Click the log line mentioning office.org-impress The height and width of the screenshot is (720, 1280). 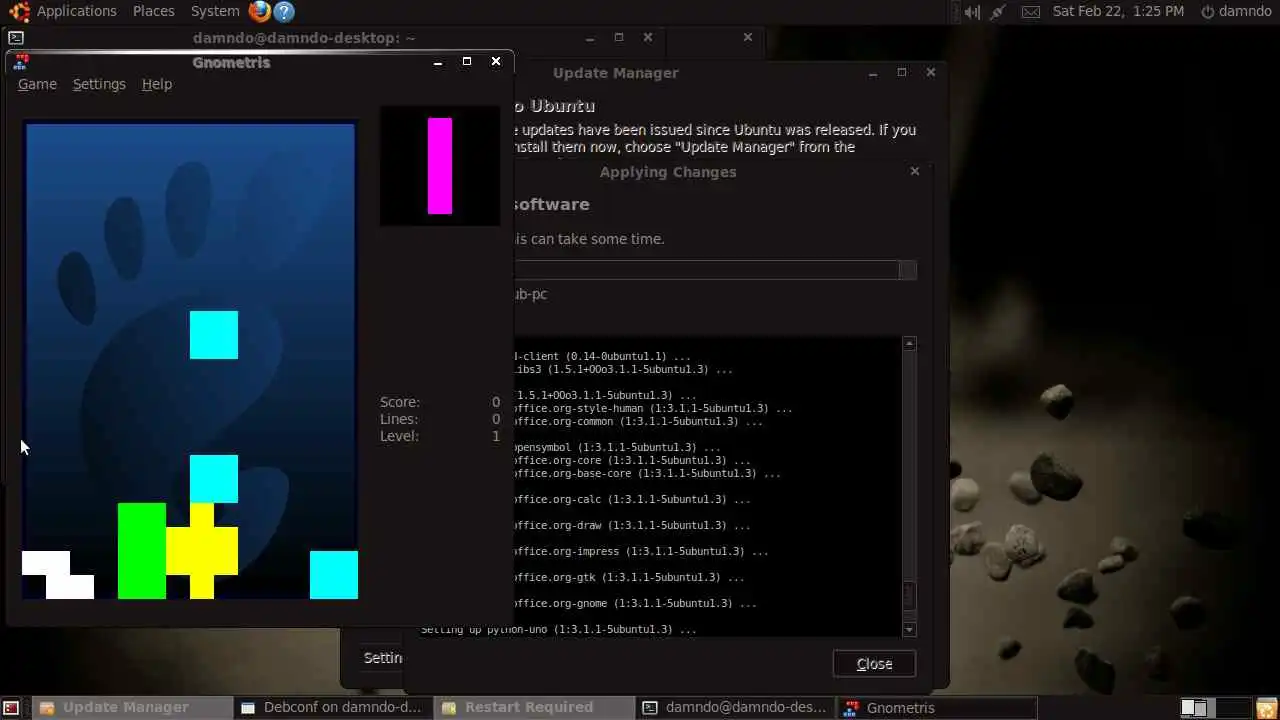(x=641, y=551)
